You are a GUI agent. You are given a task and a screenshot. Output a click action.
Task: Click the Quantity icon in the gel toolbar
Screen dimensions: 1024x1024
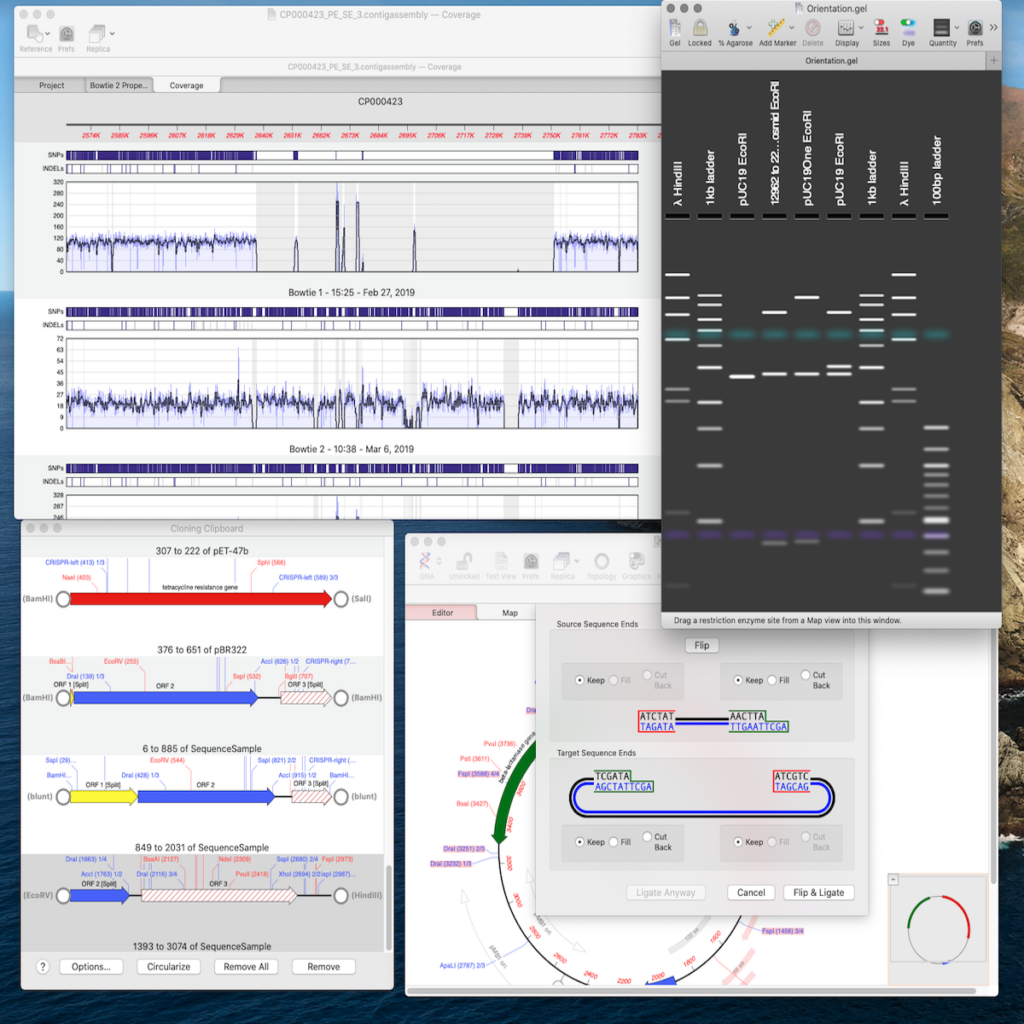tap(941, 28)
